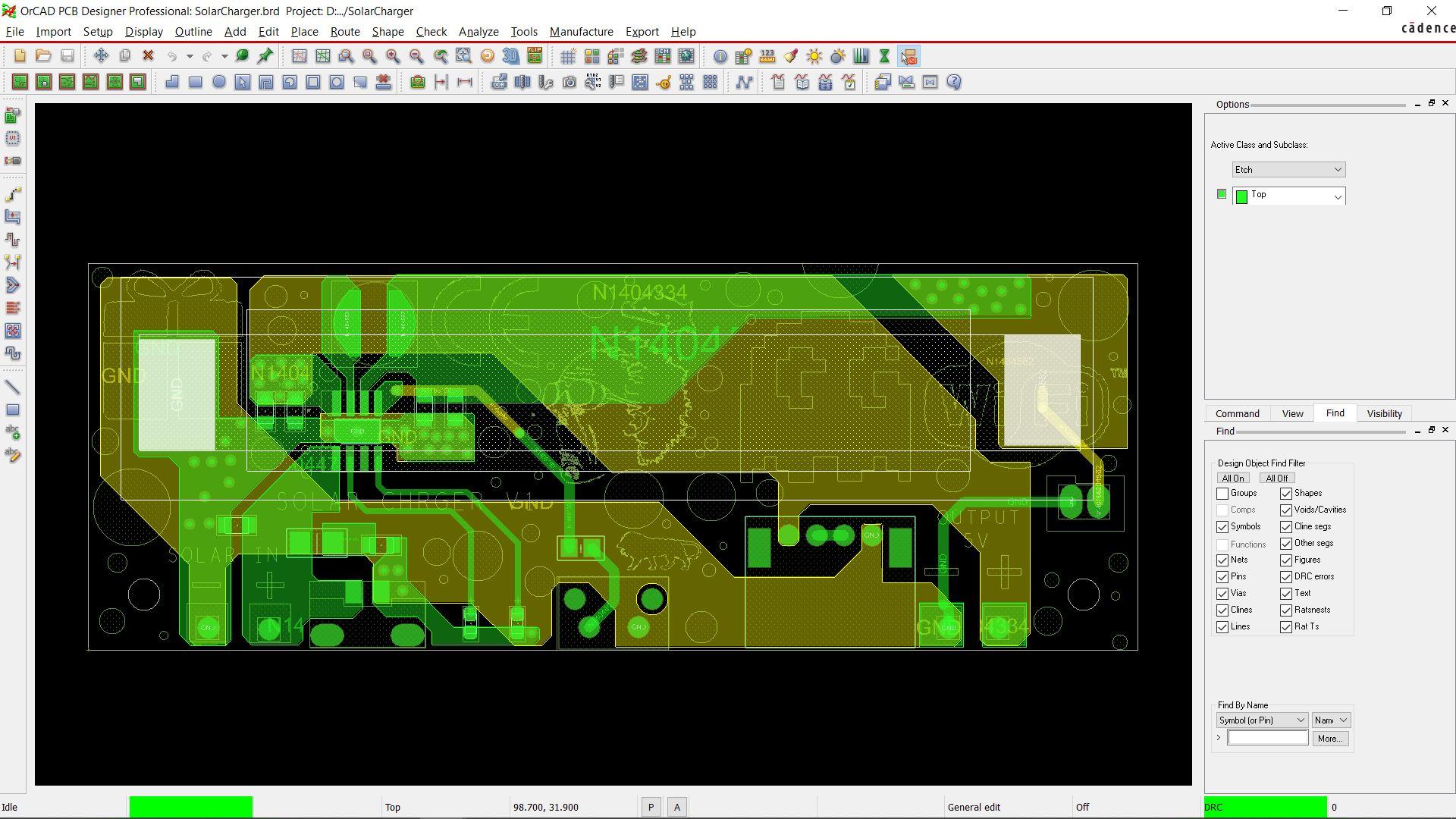Click the Zoom In magnifier icon
This screenshot has width=1456, height=819.
tap(393, 56)
